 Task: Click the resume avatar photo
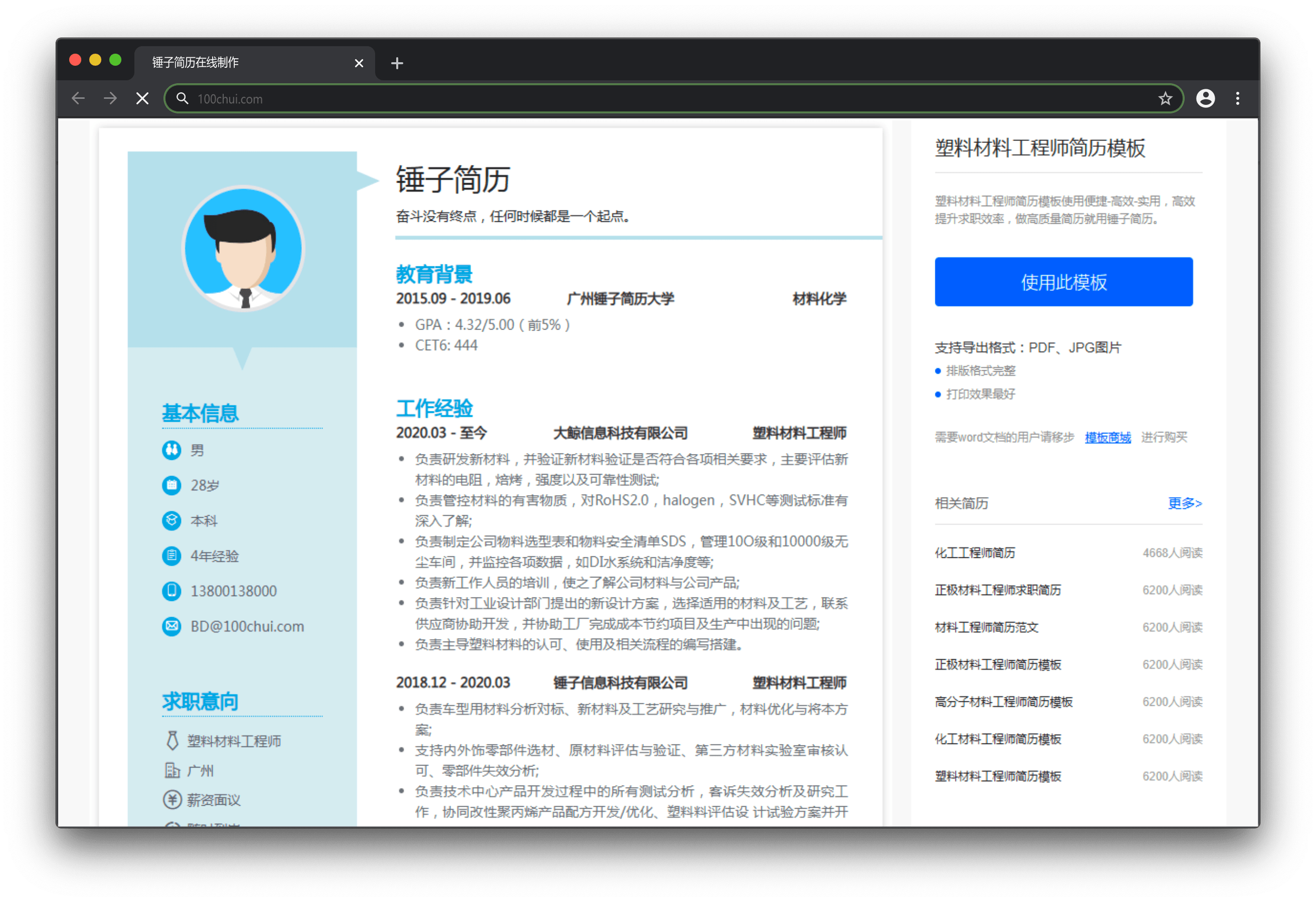point(244,248)
